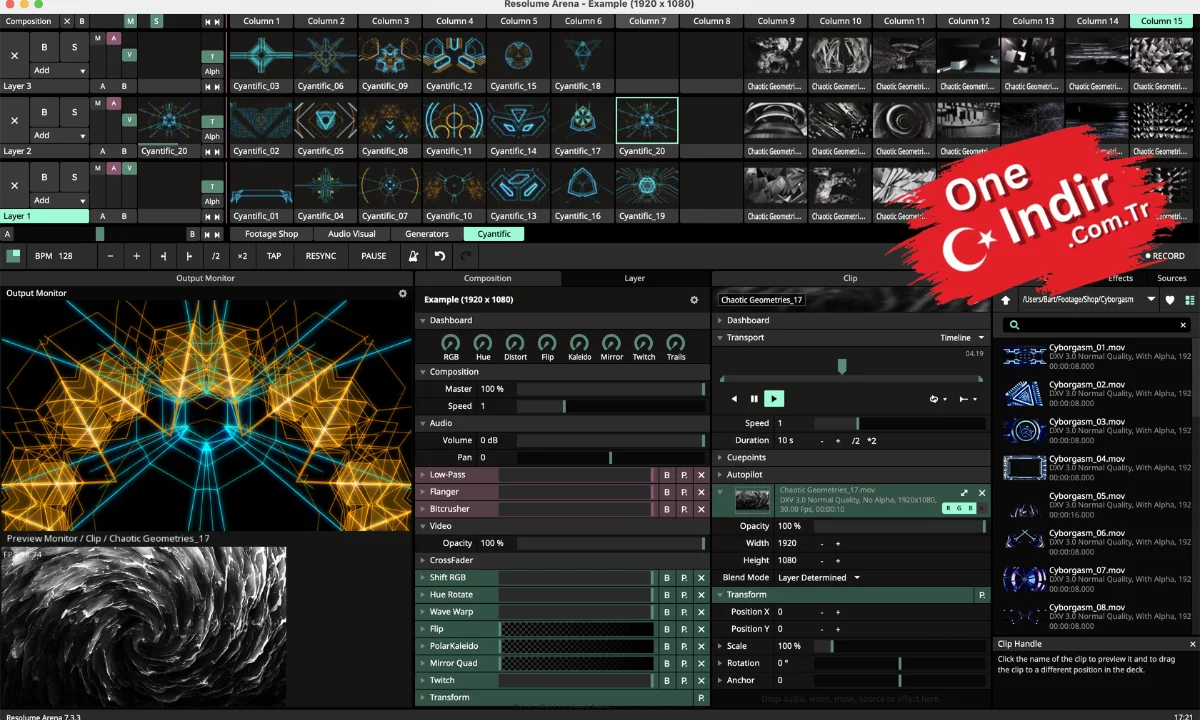Turn the RGB dashboard knob
Screen dimensions: 1200x720
(451, 343)
